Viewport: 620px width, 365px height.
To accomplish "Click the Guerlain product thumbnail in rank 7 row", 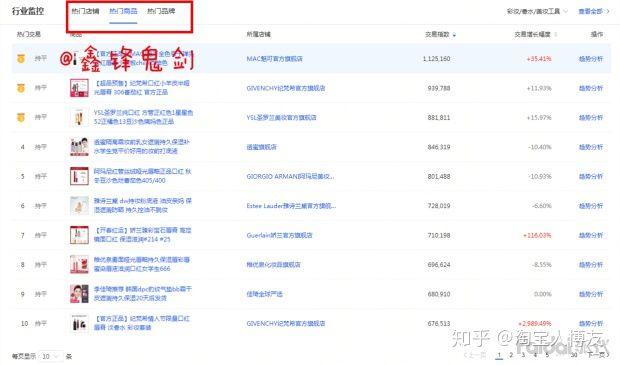I will [x=79, y=235].
